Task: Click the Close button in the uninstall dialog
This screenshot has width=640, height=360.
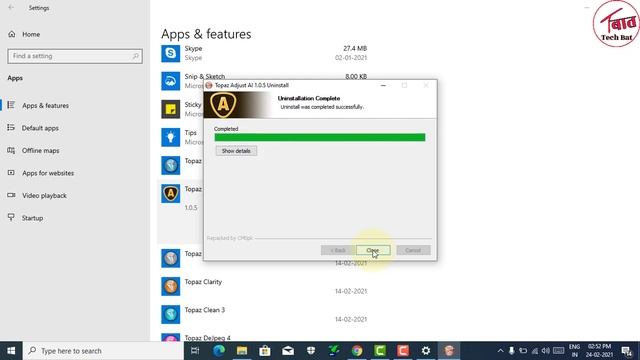Action: coord(373,250)
